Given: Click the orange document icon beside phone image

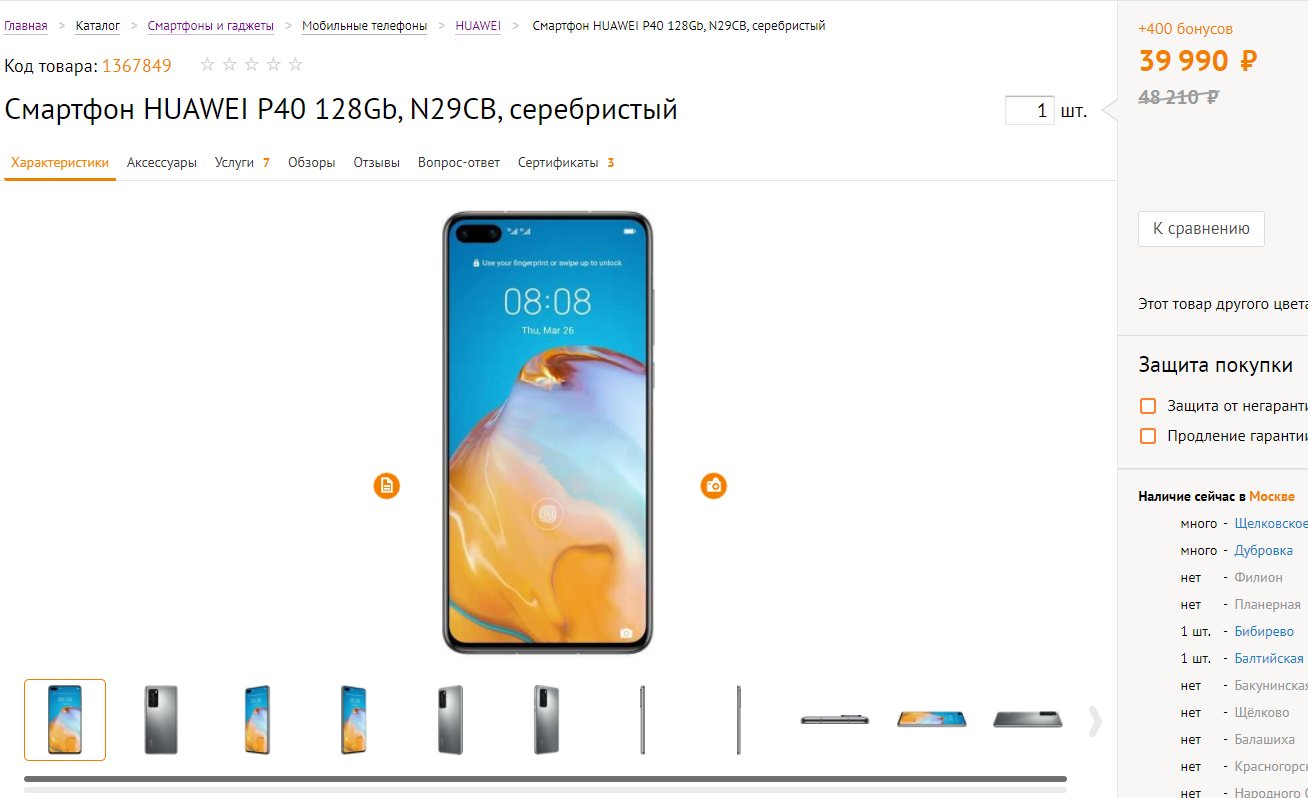Looking at the screenshot, I should coord(387,486).
